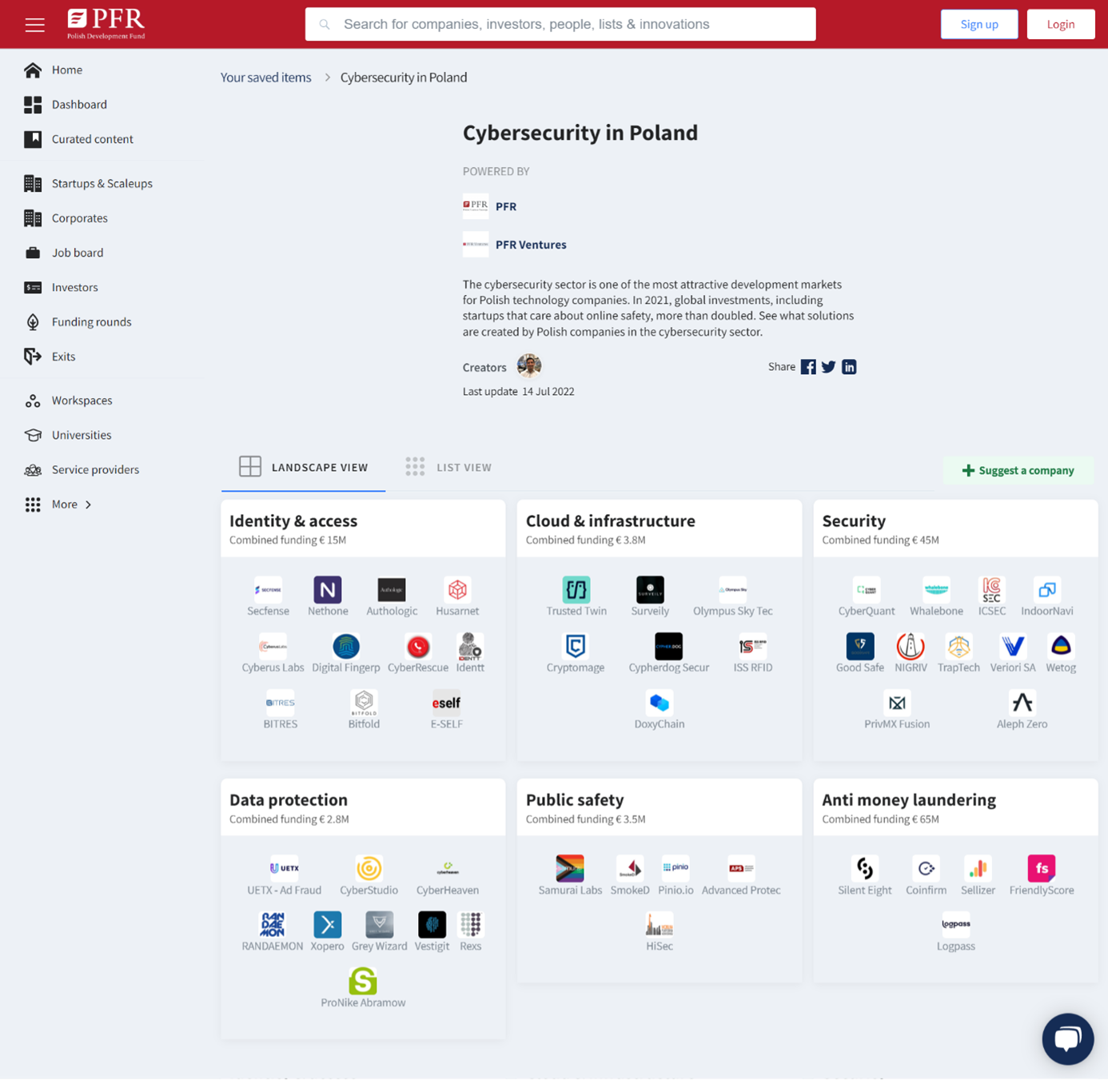The image size is (1108, 1092).
Task: Select the Landscape View tab
Action: 304,468
